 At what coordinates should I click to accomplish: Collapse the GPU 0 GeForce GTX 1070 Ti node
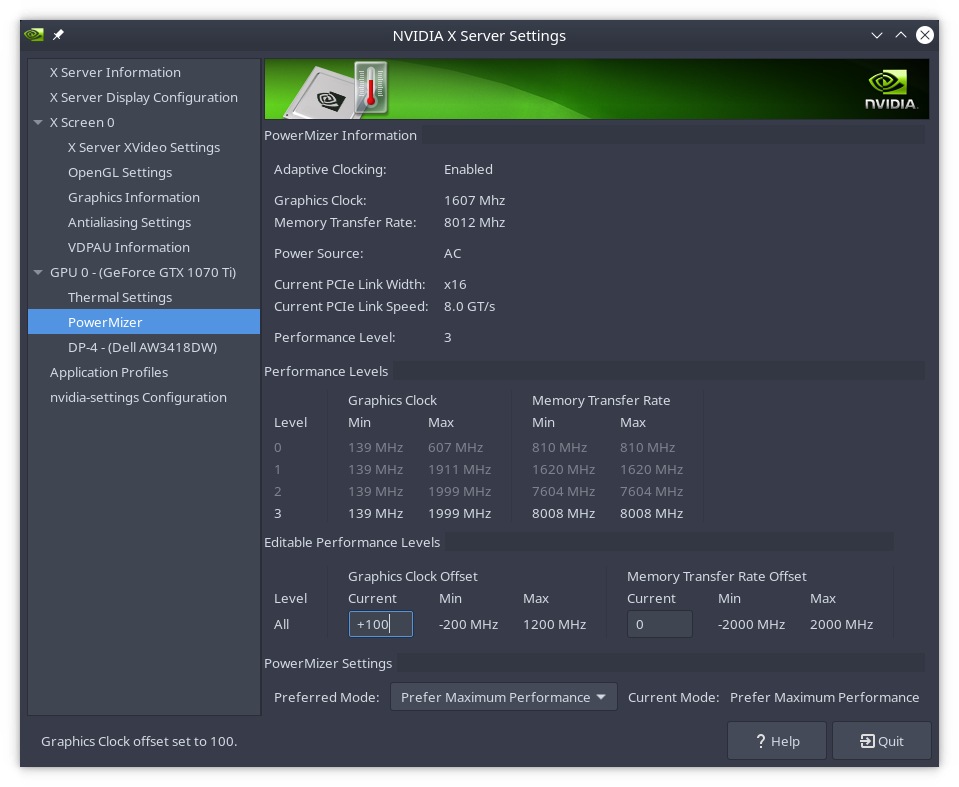[38, 272]
